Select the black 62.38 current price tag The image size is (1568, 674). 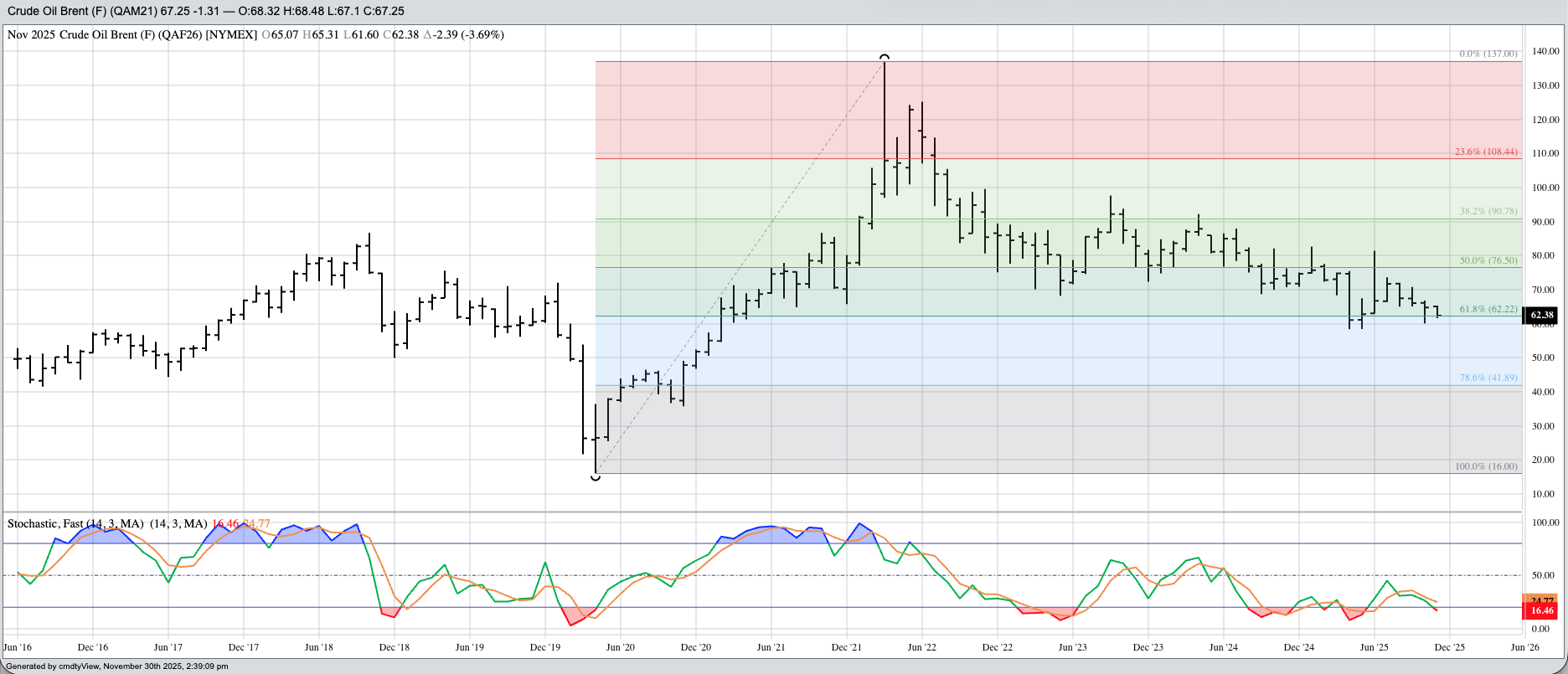[x=1541, y=316]
